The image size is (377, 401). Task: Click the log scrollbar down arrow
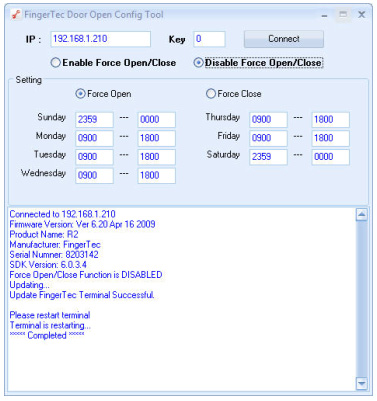[362, 383]
